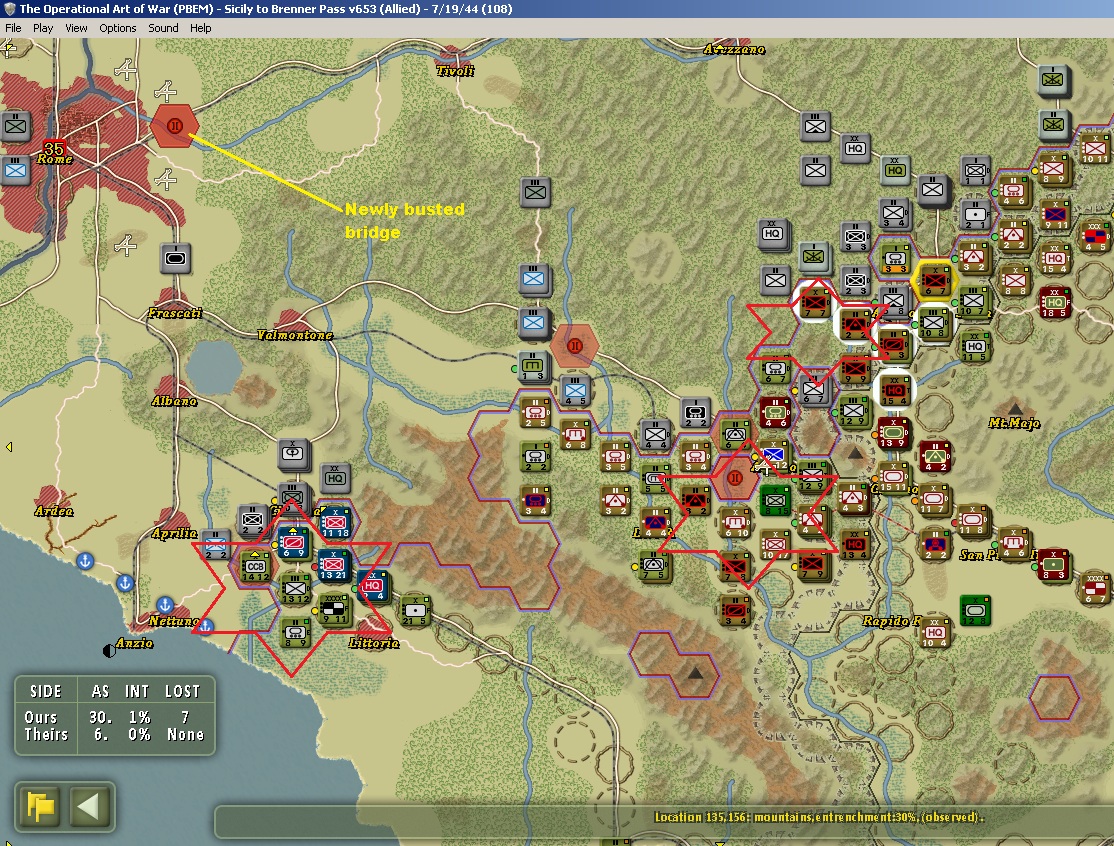Select the dark red artillery brigade rated 8 3

(x=1054, y=565)
